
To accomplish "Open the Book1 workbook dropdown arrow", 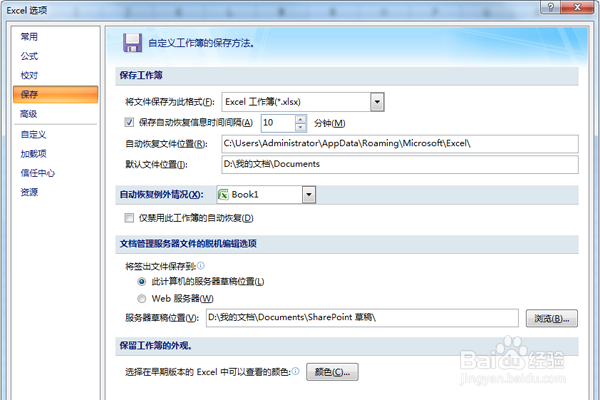I will pyautogui.click(x=309, y=195).
